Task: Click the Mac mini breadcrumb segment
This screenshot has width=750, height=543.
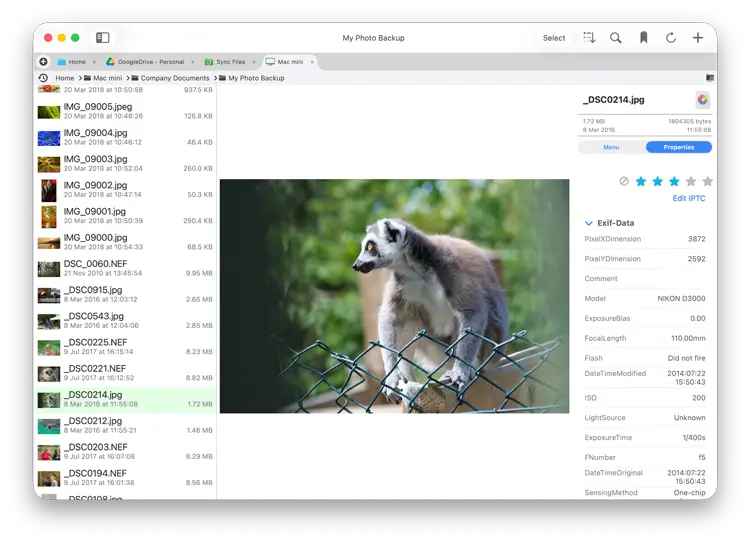Action: 107,78
